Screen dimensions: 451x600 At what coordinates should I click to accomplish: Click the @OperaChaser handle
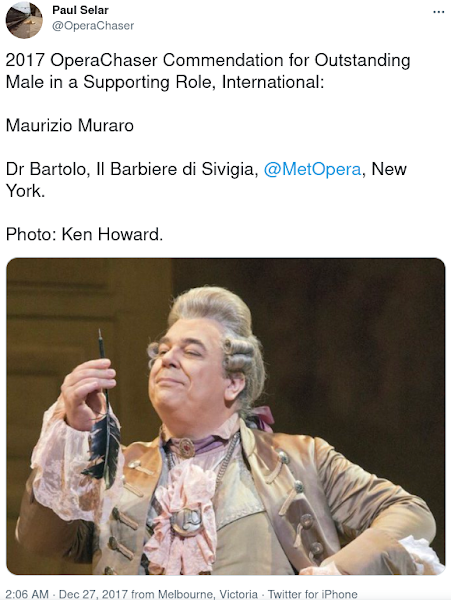[93, 26]
